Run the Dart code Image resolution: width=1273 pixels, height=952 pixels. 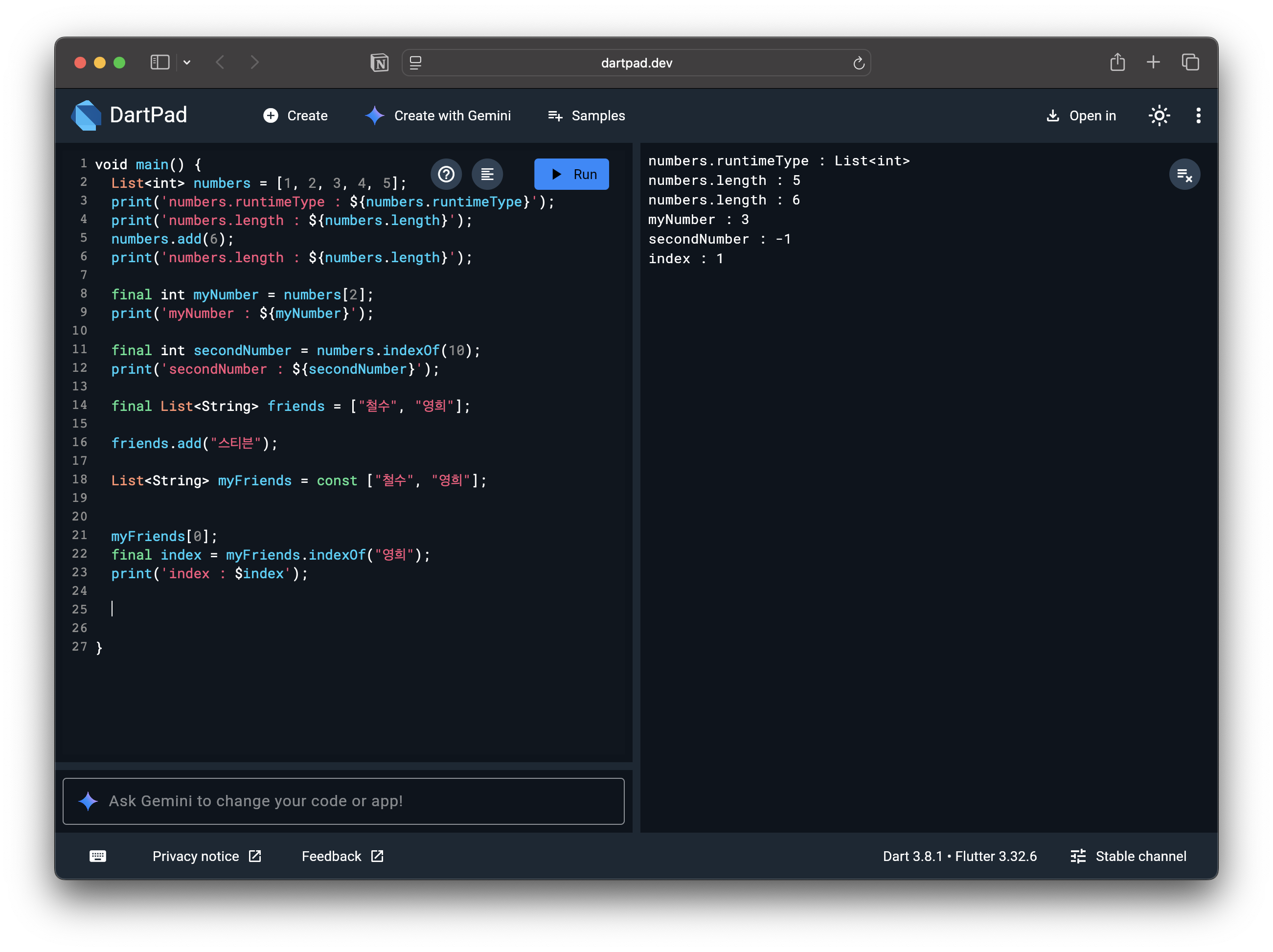click(x=571, y=174)
